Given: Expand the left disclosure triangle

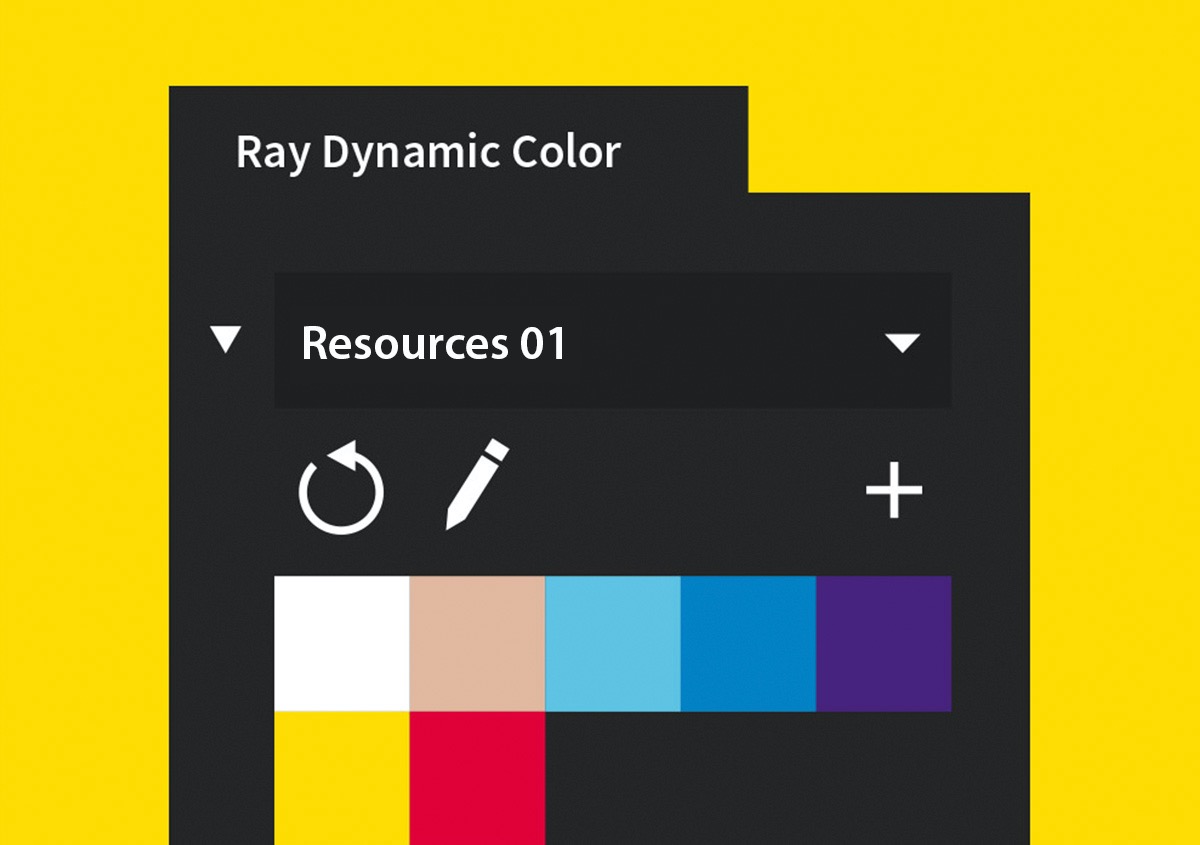Looking at the screenshot, I should [224, 342].
